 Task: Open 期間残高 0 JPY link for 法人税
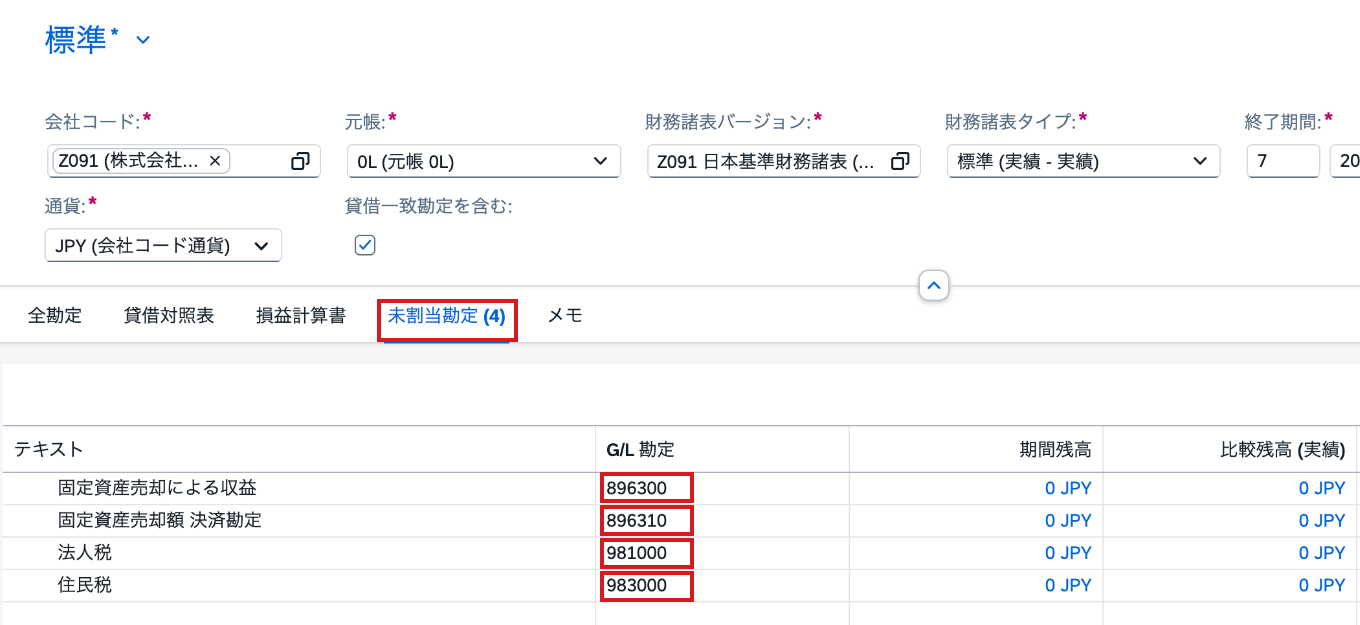pos(1068,552)
